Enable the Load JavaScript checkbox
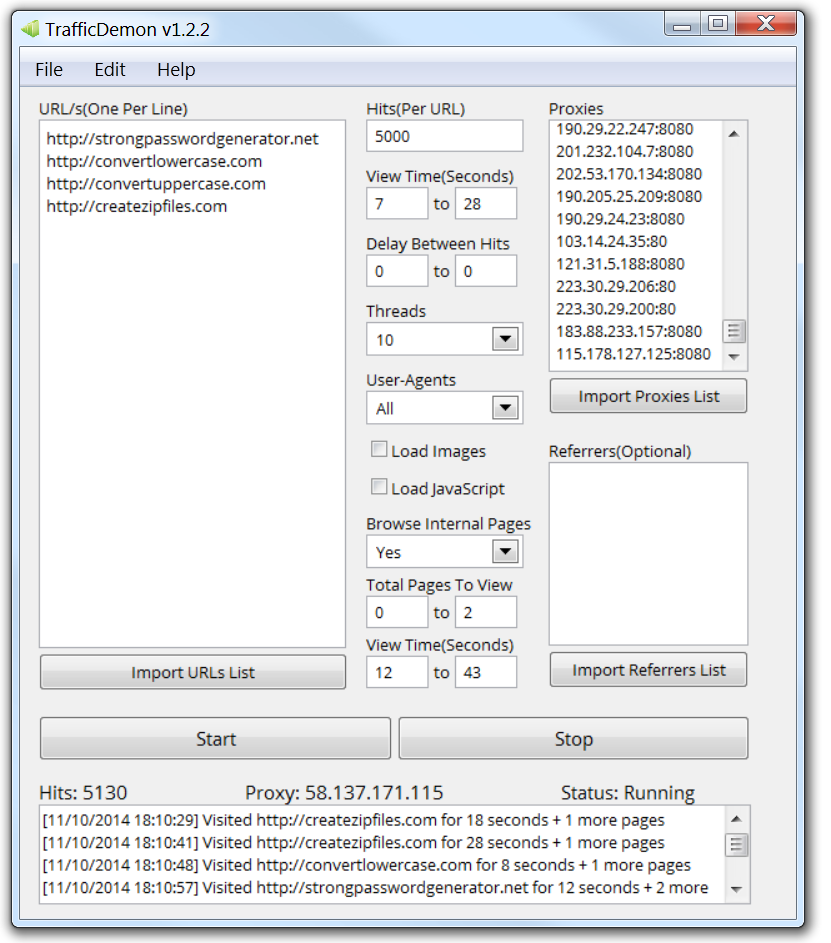Image resolution: width=831 pixels, height=943 pixels. click(x=379, y=487)
